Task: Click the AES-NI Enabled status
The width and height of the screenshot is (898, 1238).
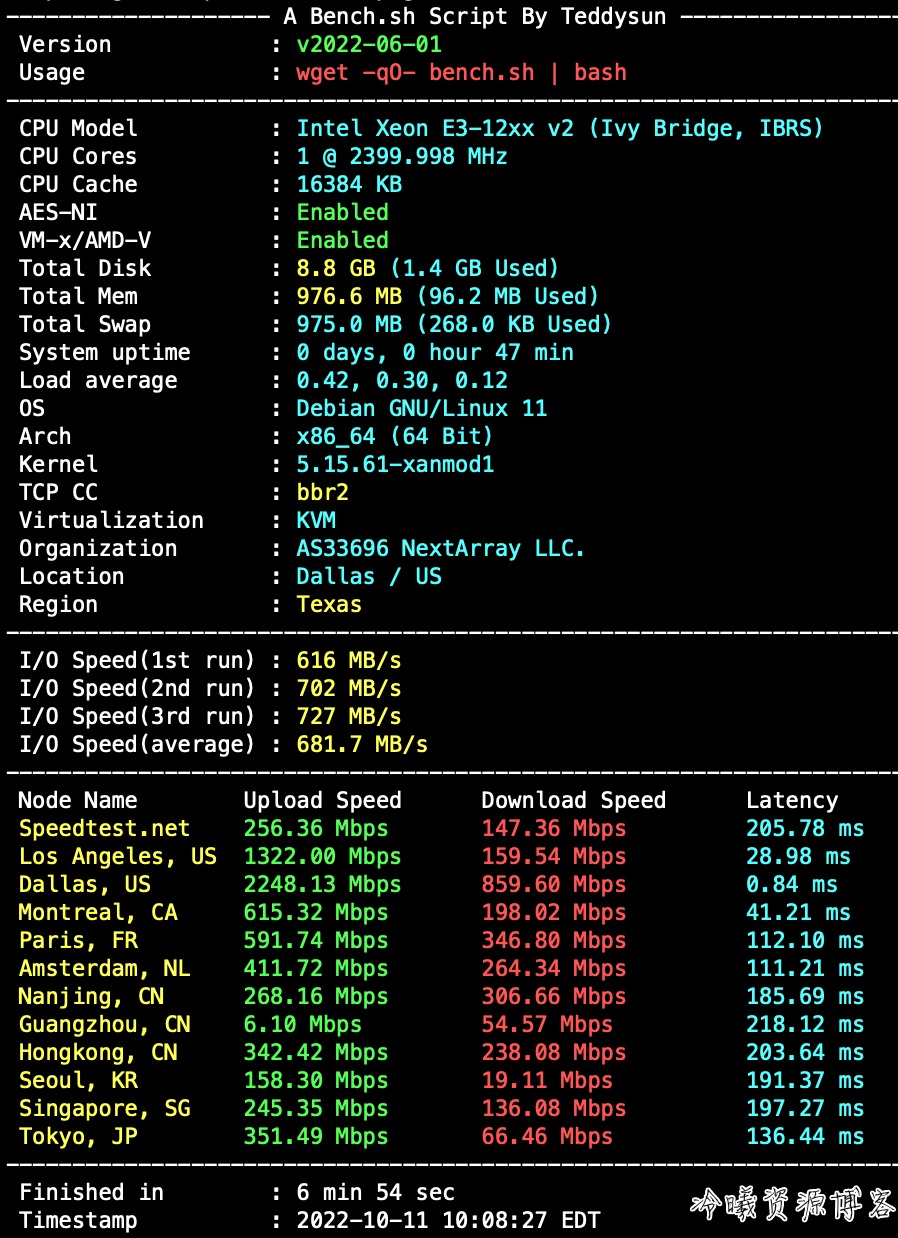Action: (342, 213)
